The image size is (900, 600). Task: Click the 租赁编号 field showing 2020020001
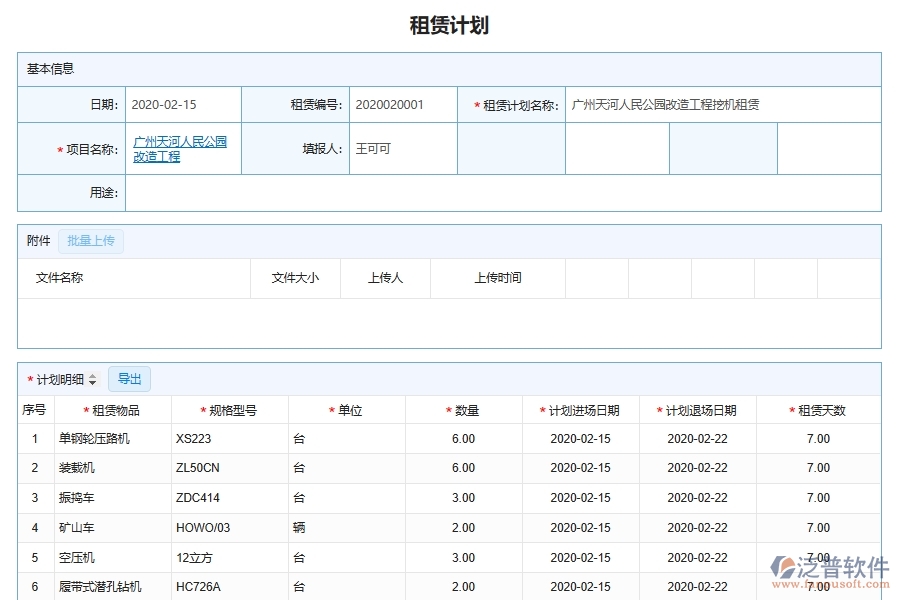click(401, 104)
